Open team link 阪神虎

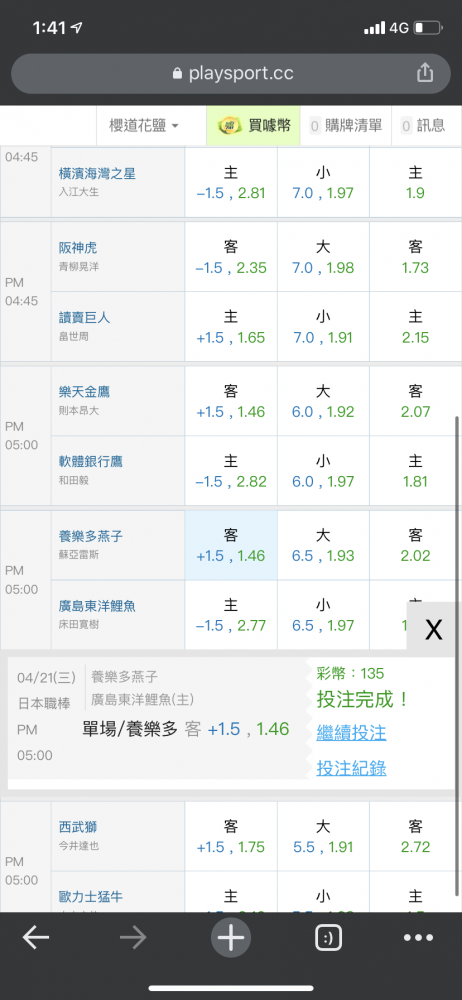[x=78, y=247]
